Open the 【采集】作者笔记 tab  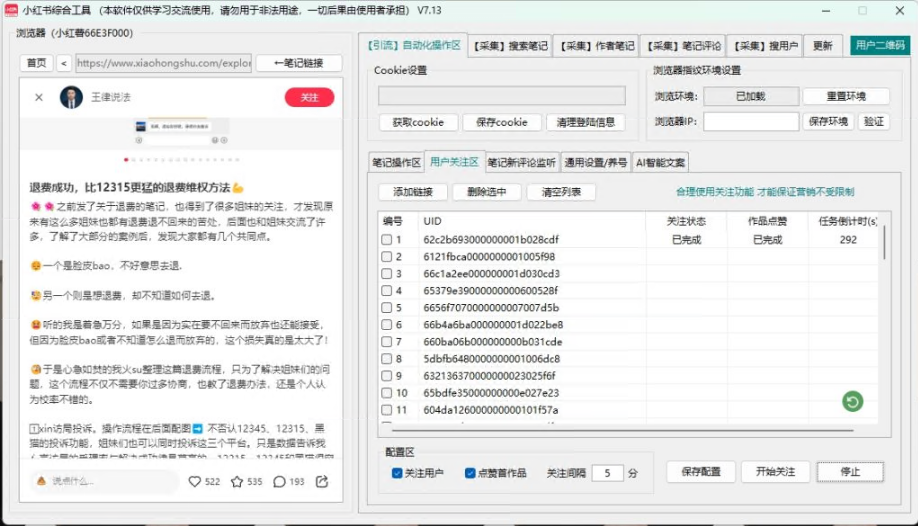point(597,46)
